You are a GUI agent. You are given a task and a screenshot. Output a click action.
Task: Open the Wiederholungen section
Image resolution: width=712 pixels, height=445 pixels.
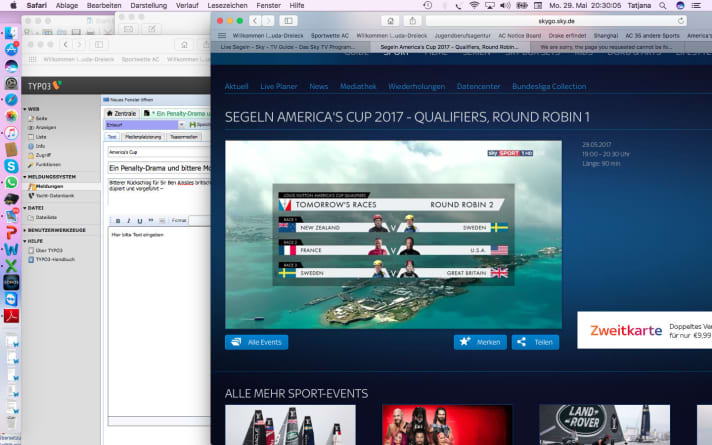(x=416, y=86)
